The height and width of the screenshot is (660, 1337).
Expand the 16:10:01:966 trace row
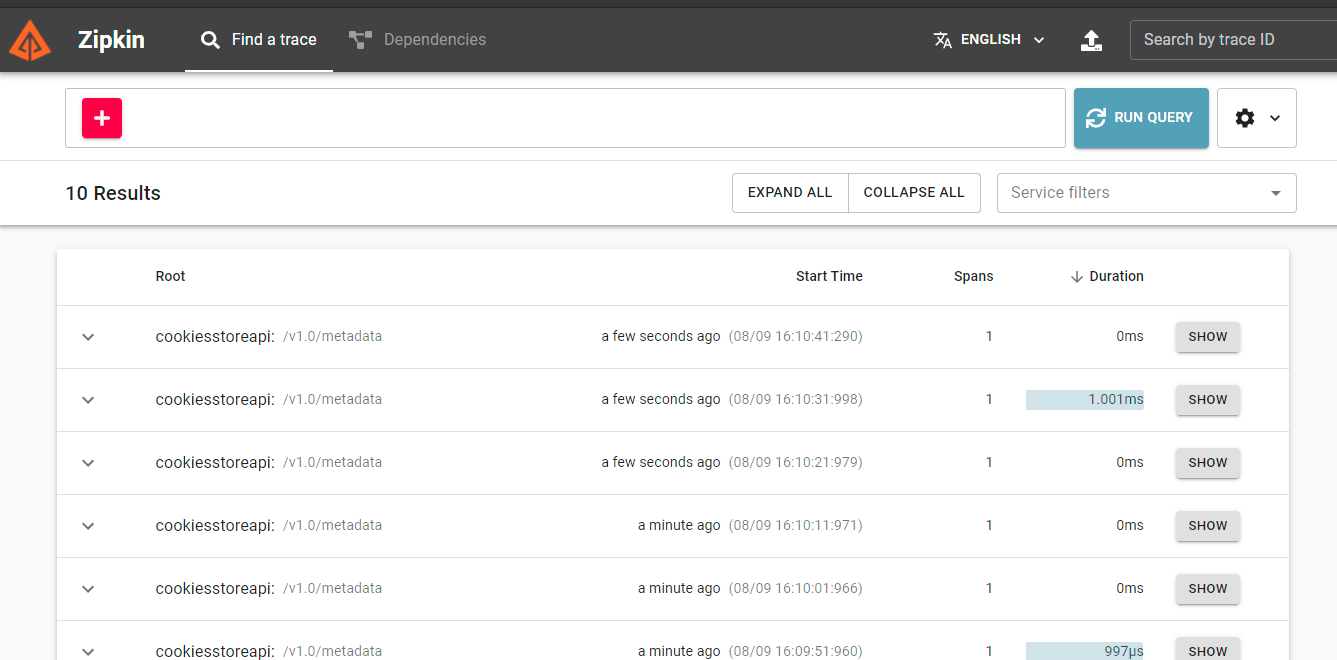pyautogui.click(x=88, y=589)
